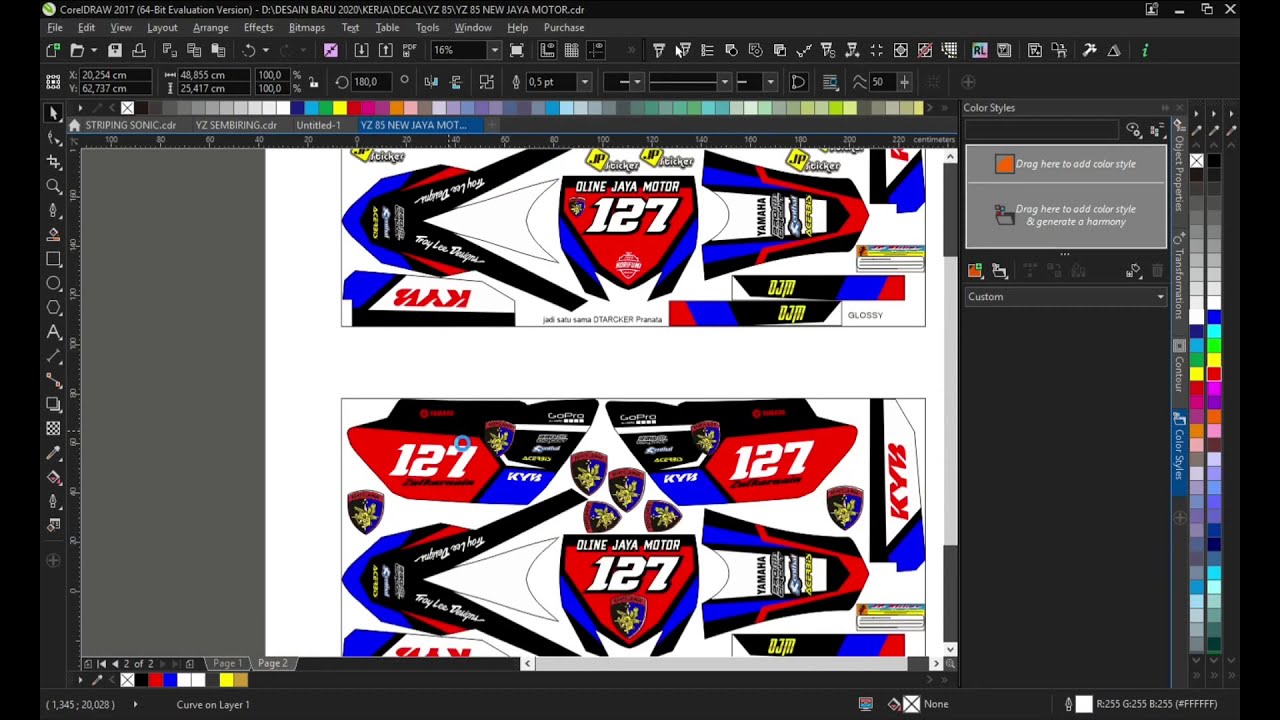Click the Export icon
Viewport: 1280px width, 720px height.
tap(385, 50)
